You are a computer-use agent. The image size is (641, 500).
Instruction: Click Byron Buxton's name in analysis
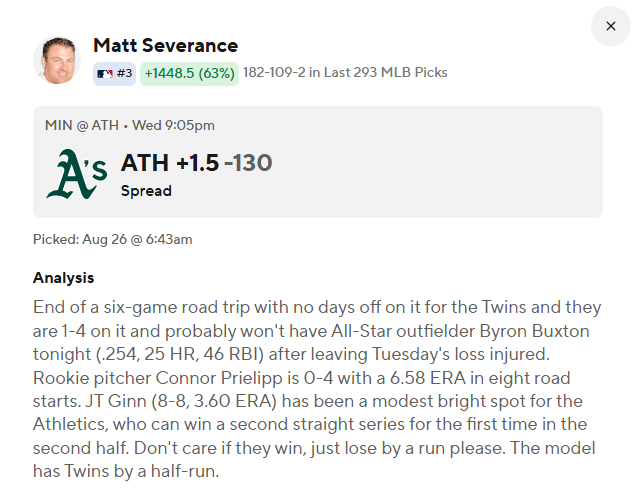pyautogui.click(x=534, y=331)
